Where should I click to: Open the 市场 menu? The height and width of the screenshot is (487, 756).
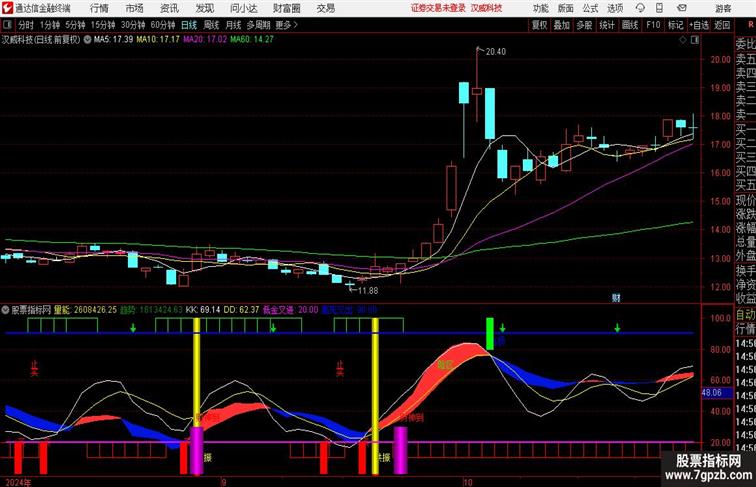coord(135,8)
